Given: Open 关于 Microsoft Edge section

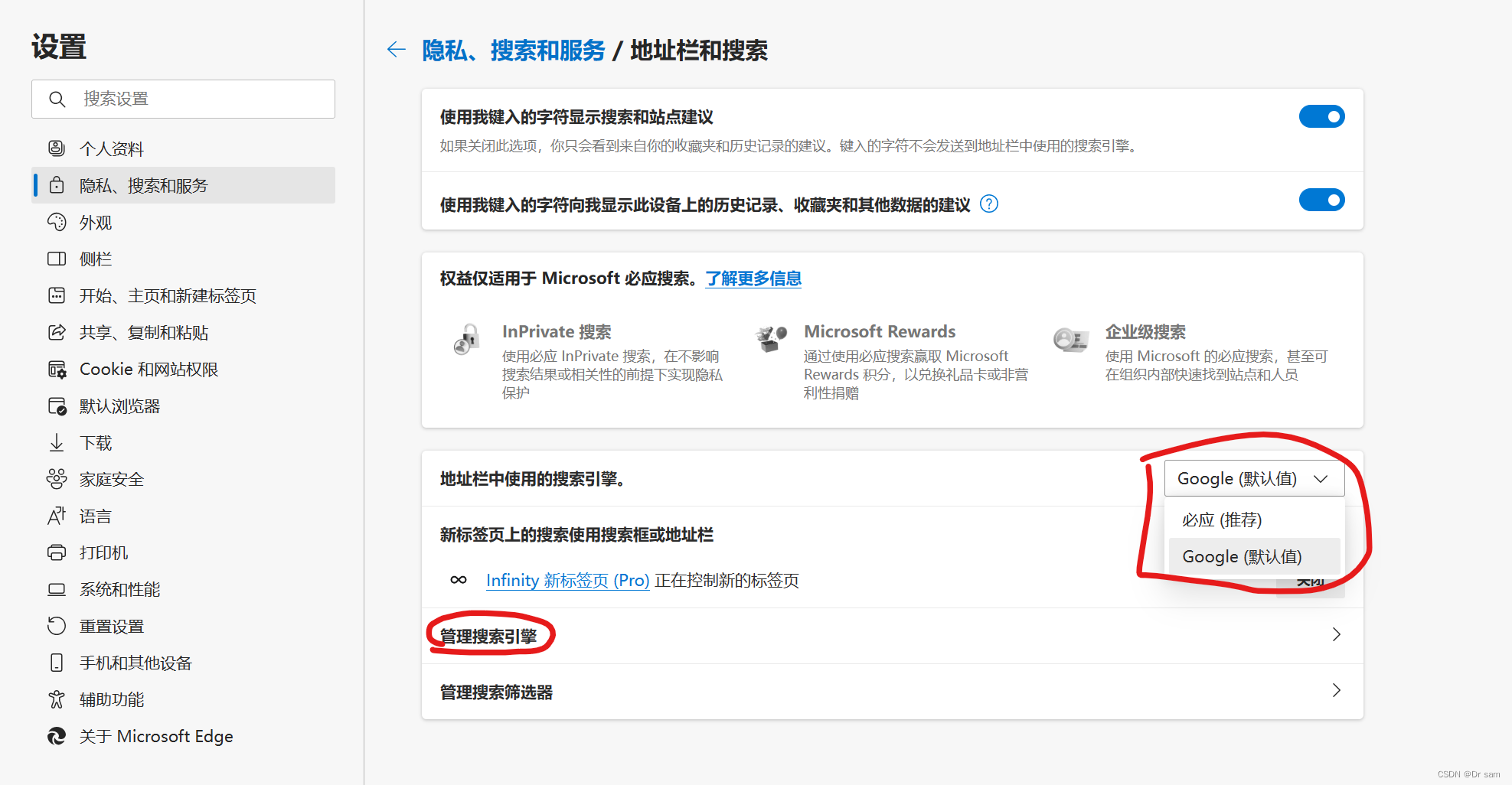Looking at the screenshot, I should point(184,736).
